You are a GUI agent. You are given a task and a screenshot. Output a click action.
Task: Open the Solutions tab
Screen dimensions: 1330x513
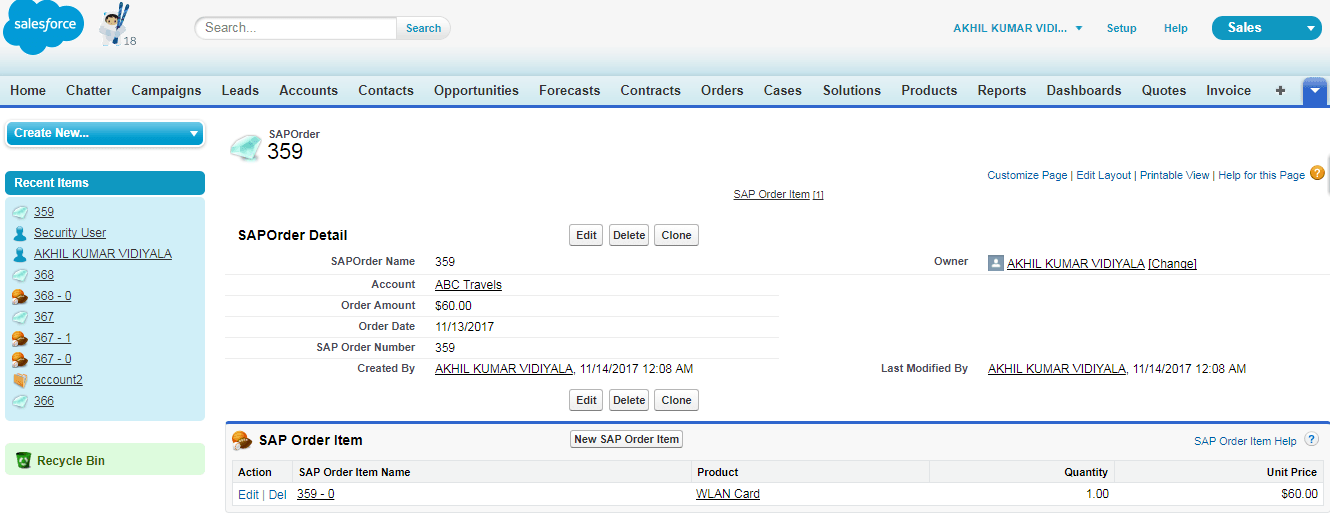852,90
